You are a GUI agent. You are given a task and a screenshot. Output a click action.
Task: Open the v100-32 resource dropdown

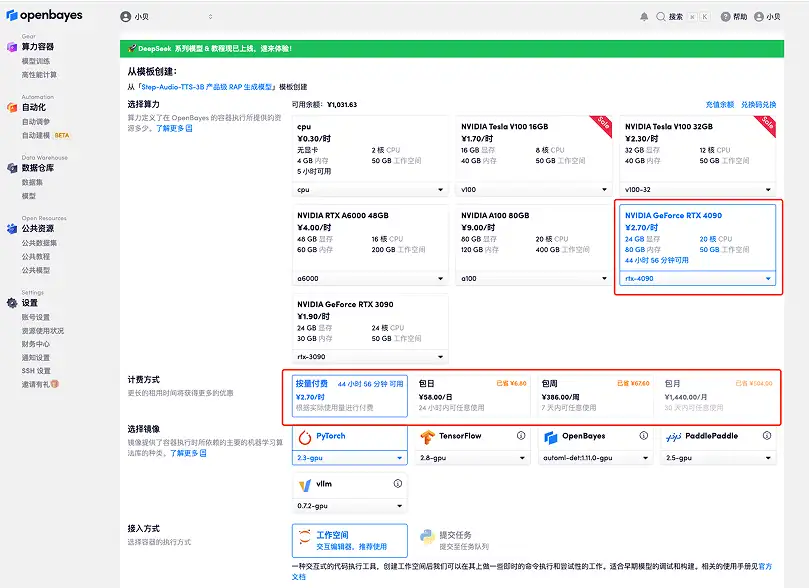(698, 190)
